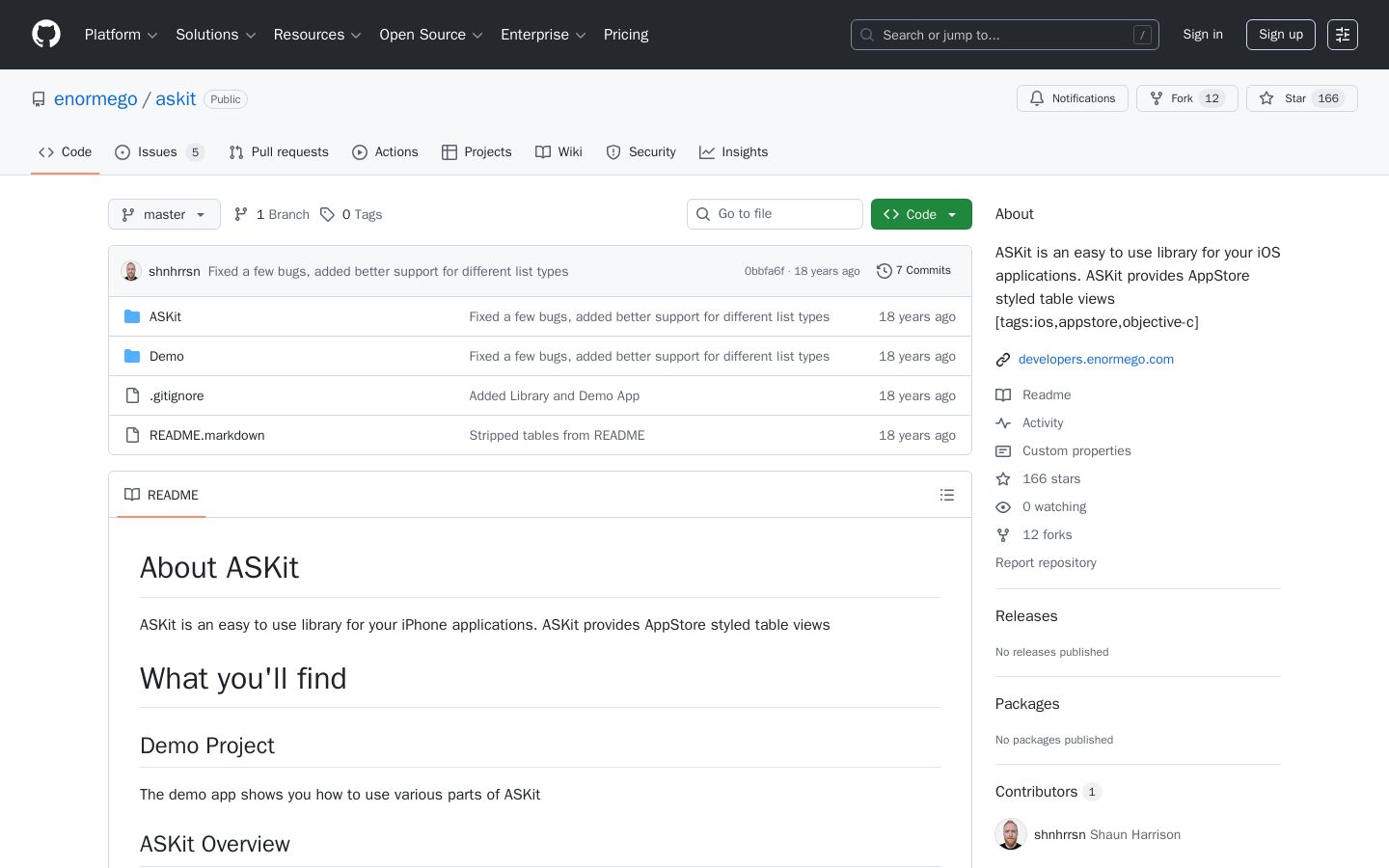Go to the Pricing page
1389x868 pixels.
(x=626, y=35)
